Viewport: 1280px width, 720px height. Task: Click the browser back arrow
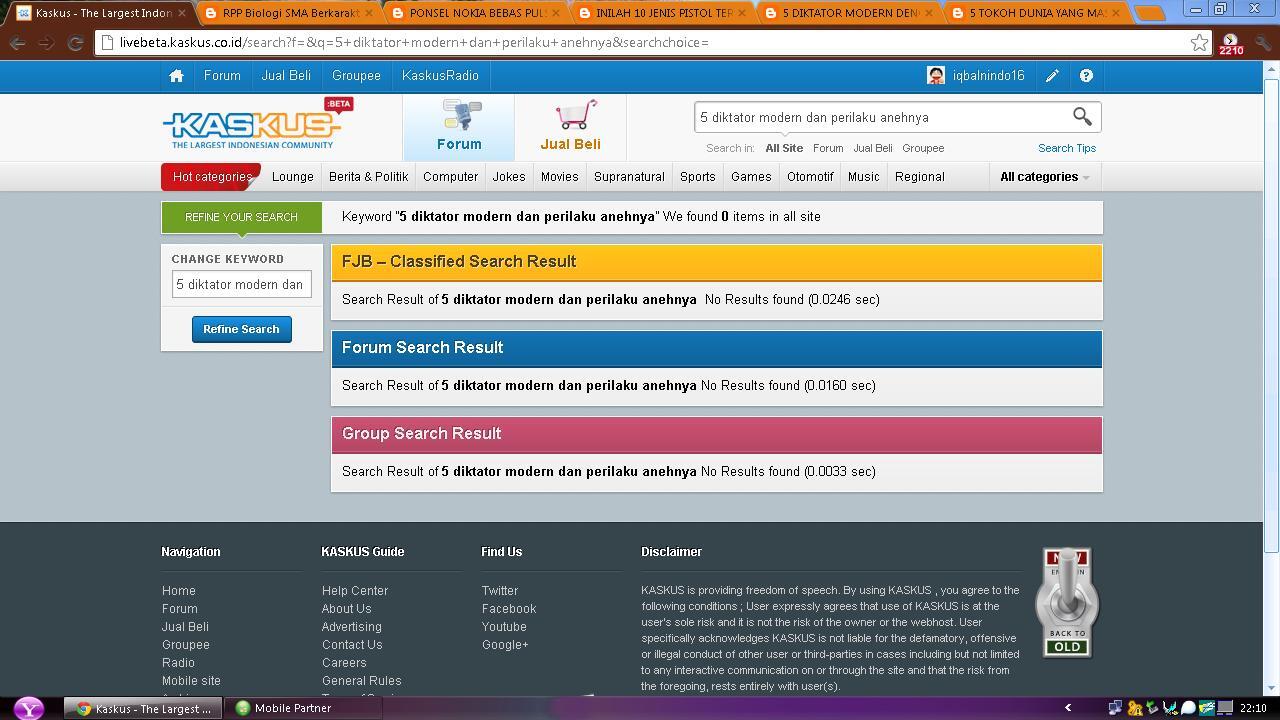tap(17, 43)
